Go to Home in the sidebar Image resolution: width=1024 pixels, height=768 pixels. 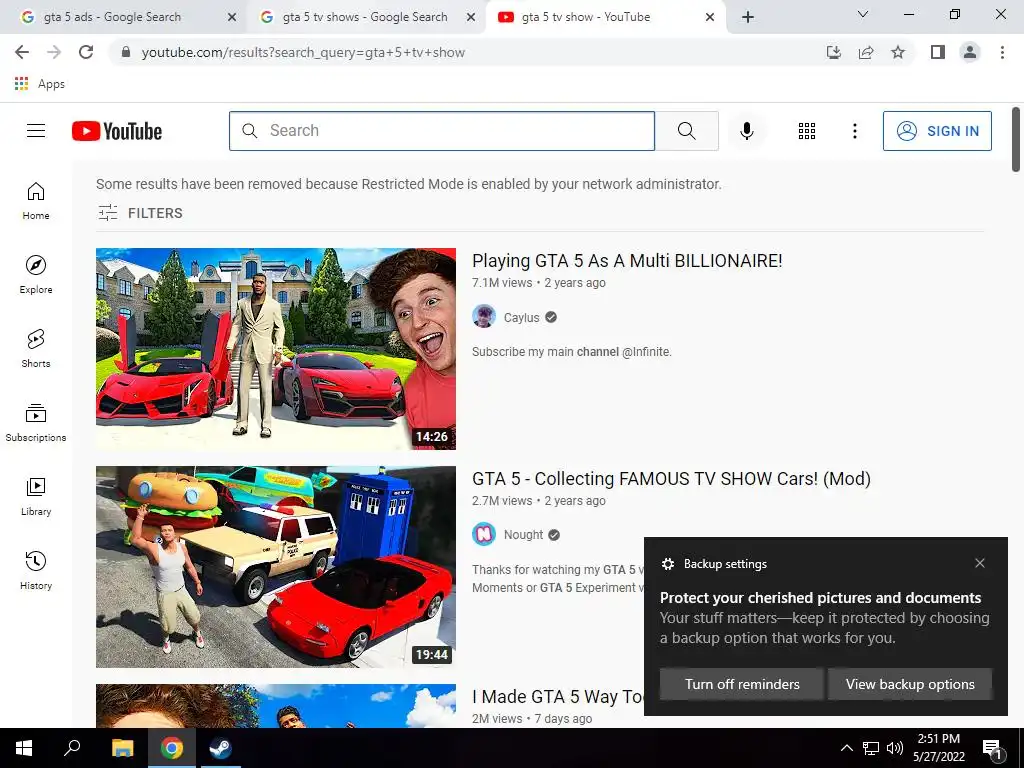[36, 201]
